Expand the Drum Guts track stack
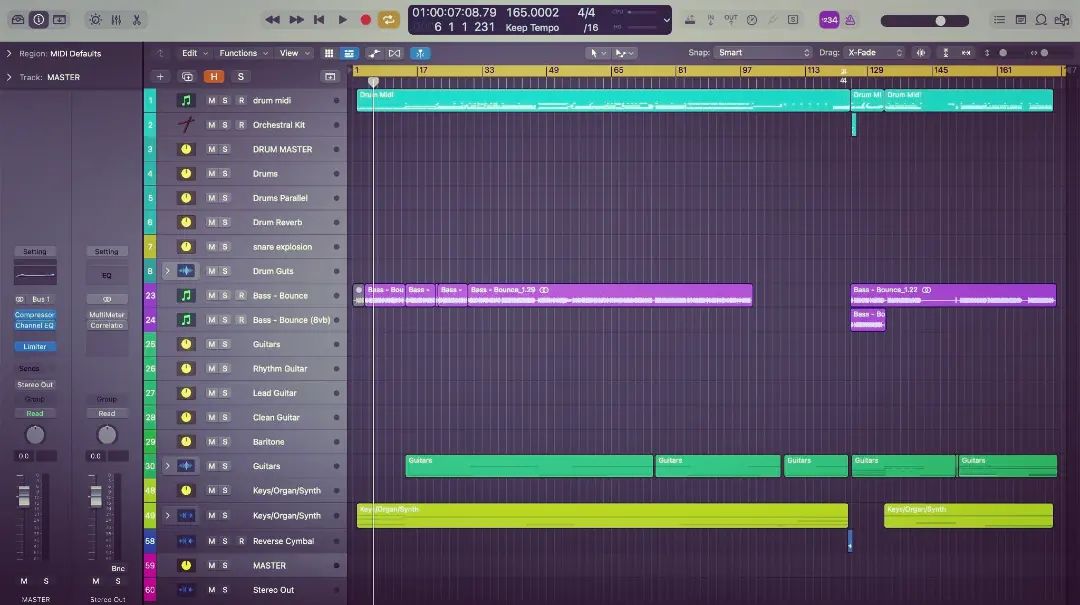This screenshot has width=1080, height=605. (x=167, y=271)
